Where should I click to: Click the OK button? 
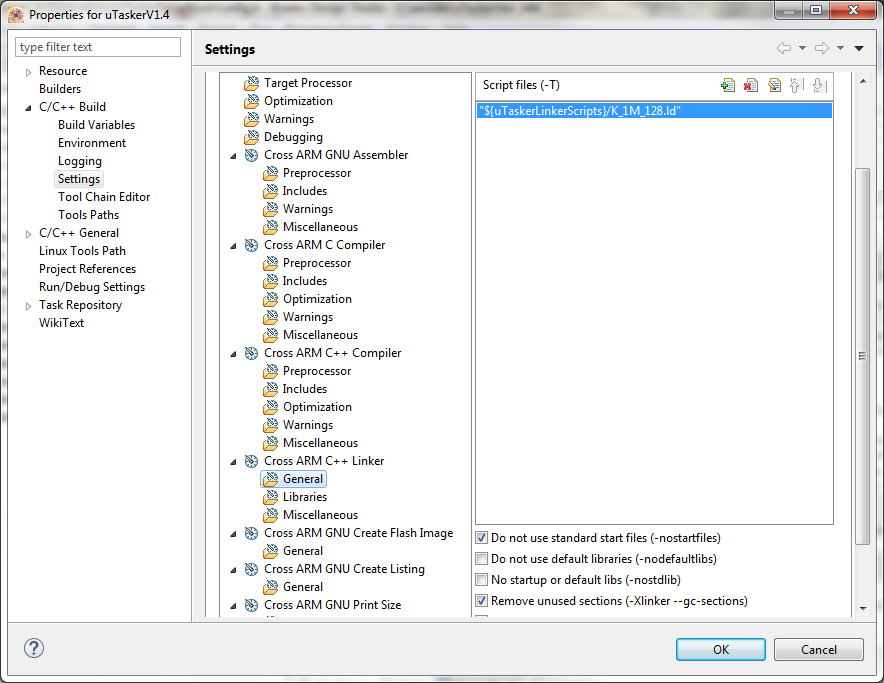pyautogui.click(x=721, y=650)
